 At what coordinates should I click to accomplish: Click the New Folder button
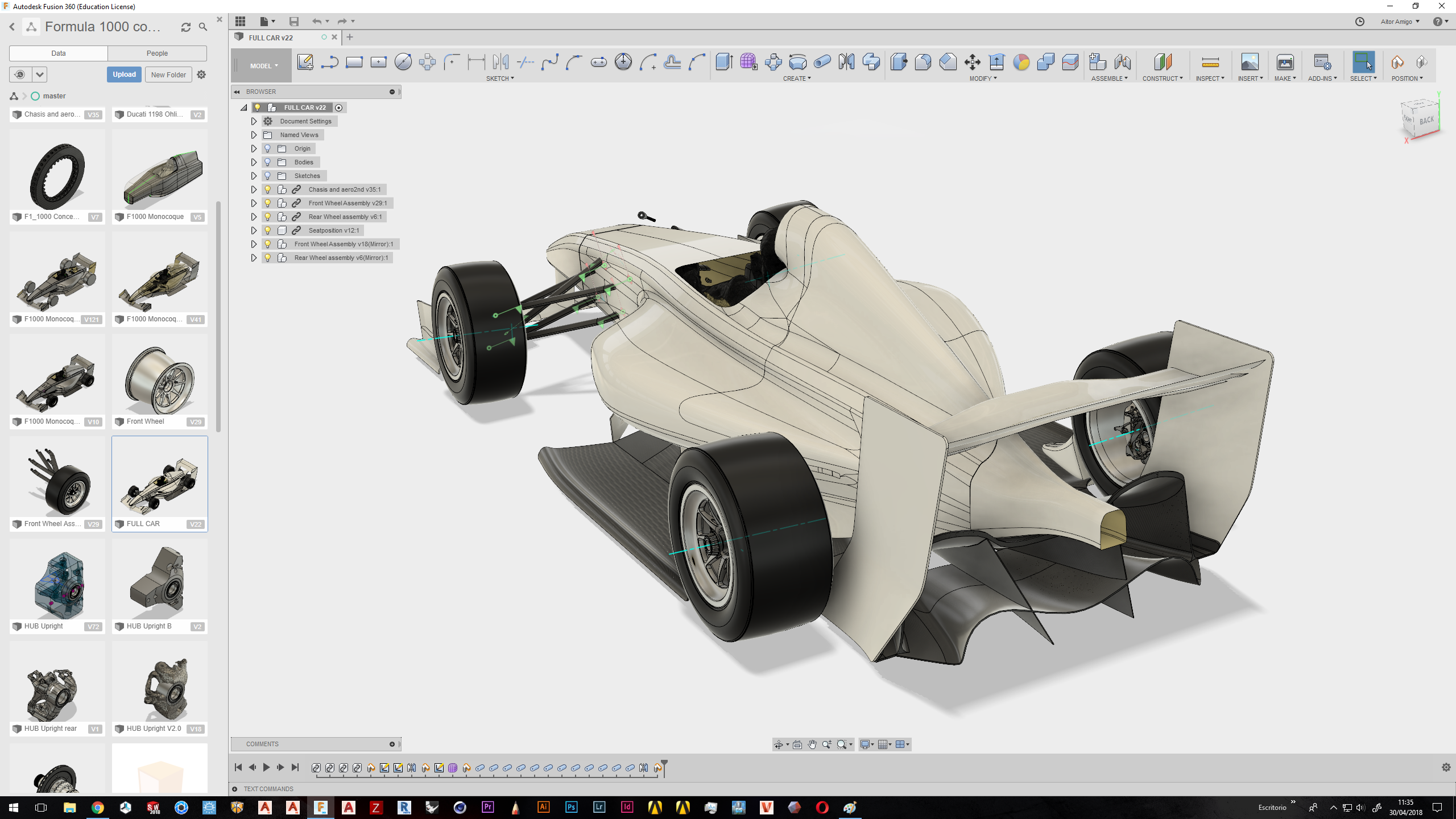tap(168, 75)
